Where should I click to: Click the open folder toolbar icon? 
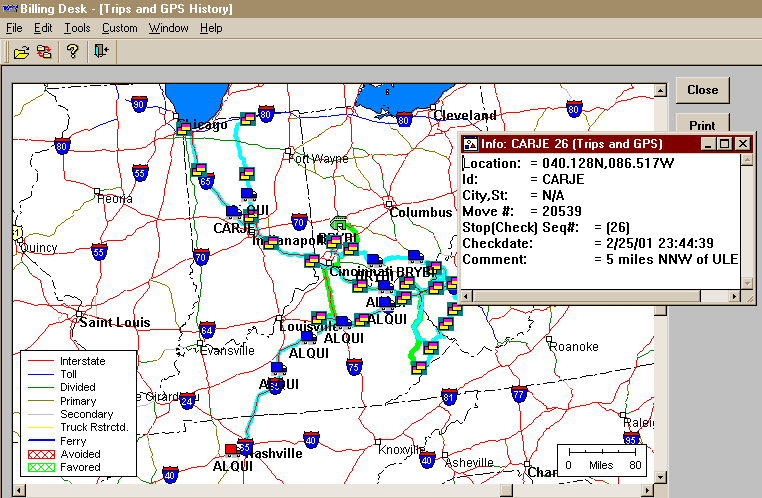(21, 52)
